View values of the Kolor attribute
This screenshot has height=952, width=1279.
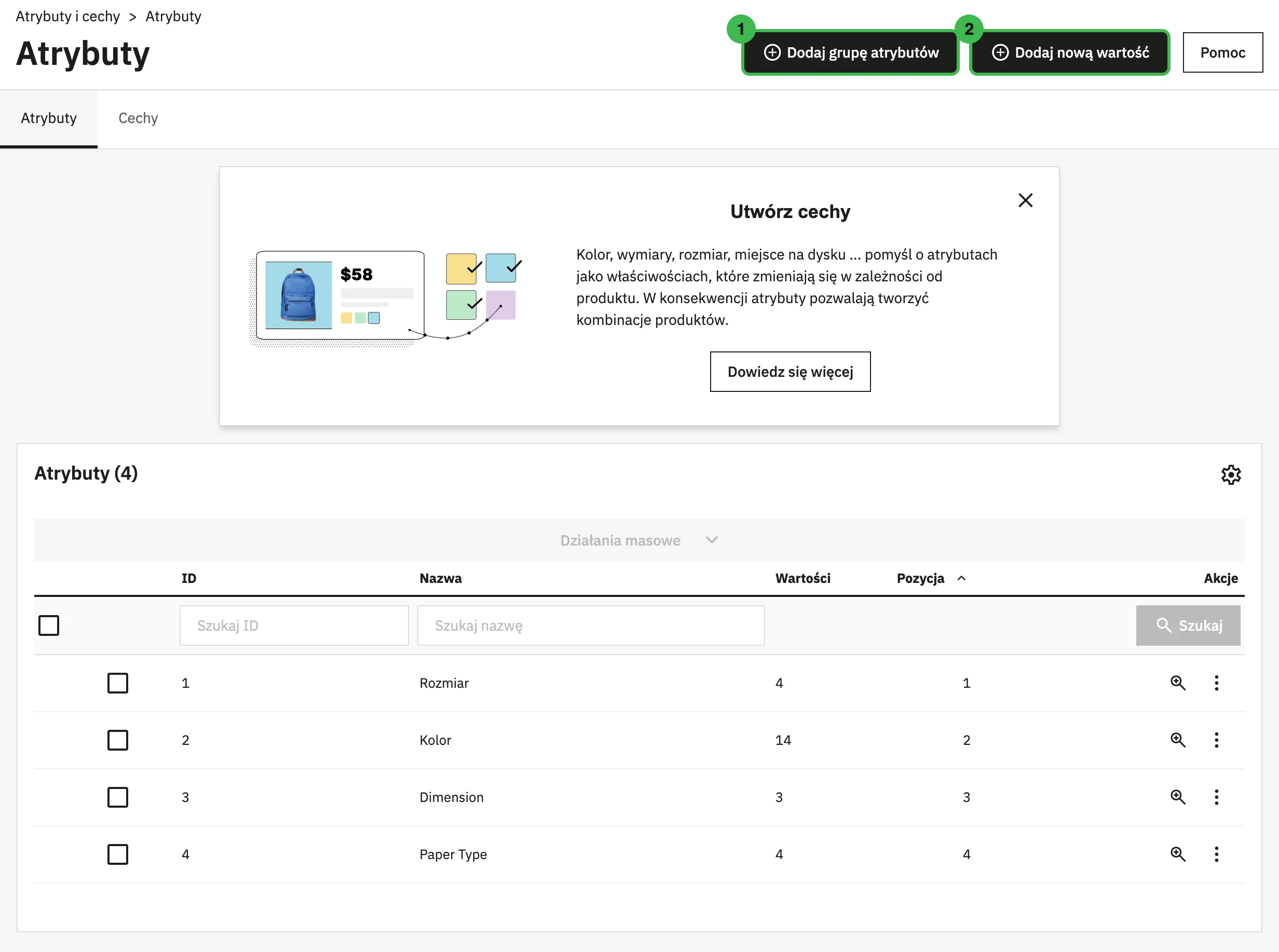point(1178,740)
